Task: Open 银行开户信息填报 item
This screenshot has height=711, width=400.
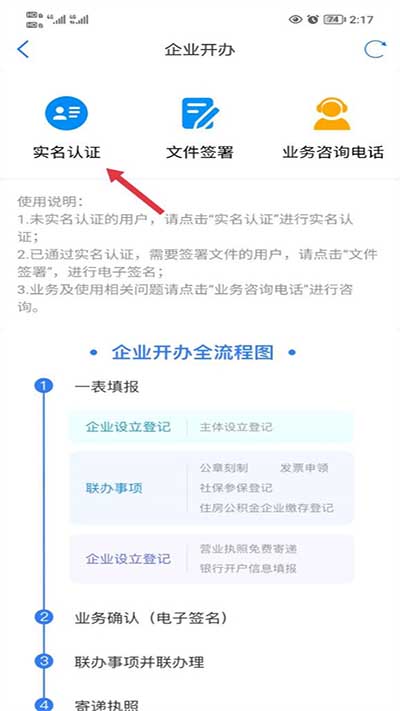Action: [x=248, y=568]
